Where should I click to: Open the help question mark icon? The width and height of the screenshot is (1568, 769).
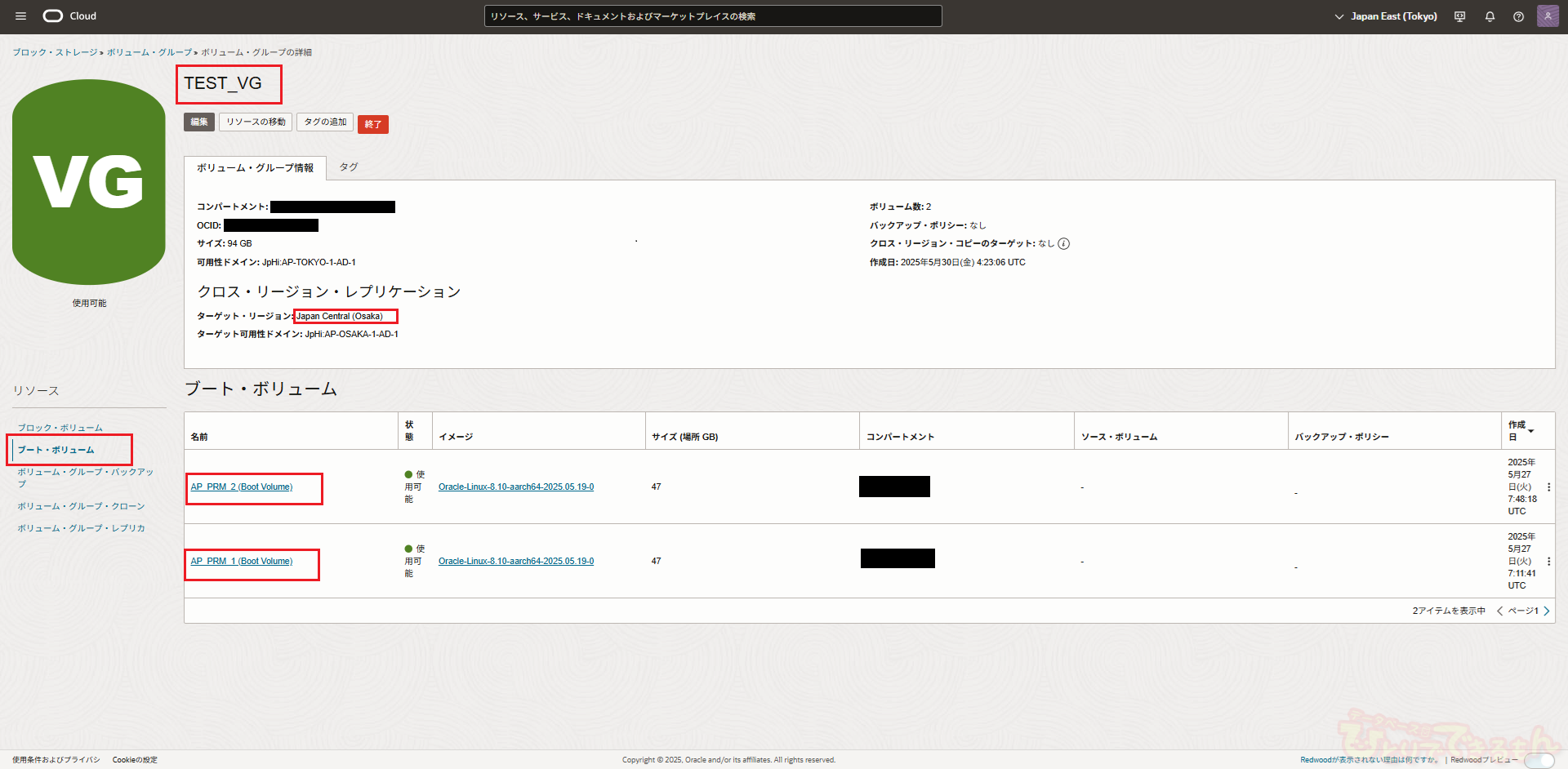(1518, 16)
